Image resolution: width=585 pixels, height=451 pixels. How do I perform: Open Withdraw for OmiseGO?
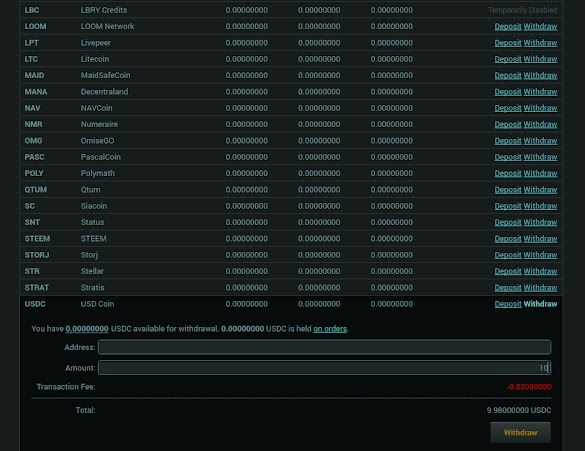540,141
